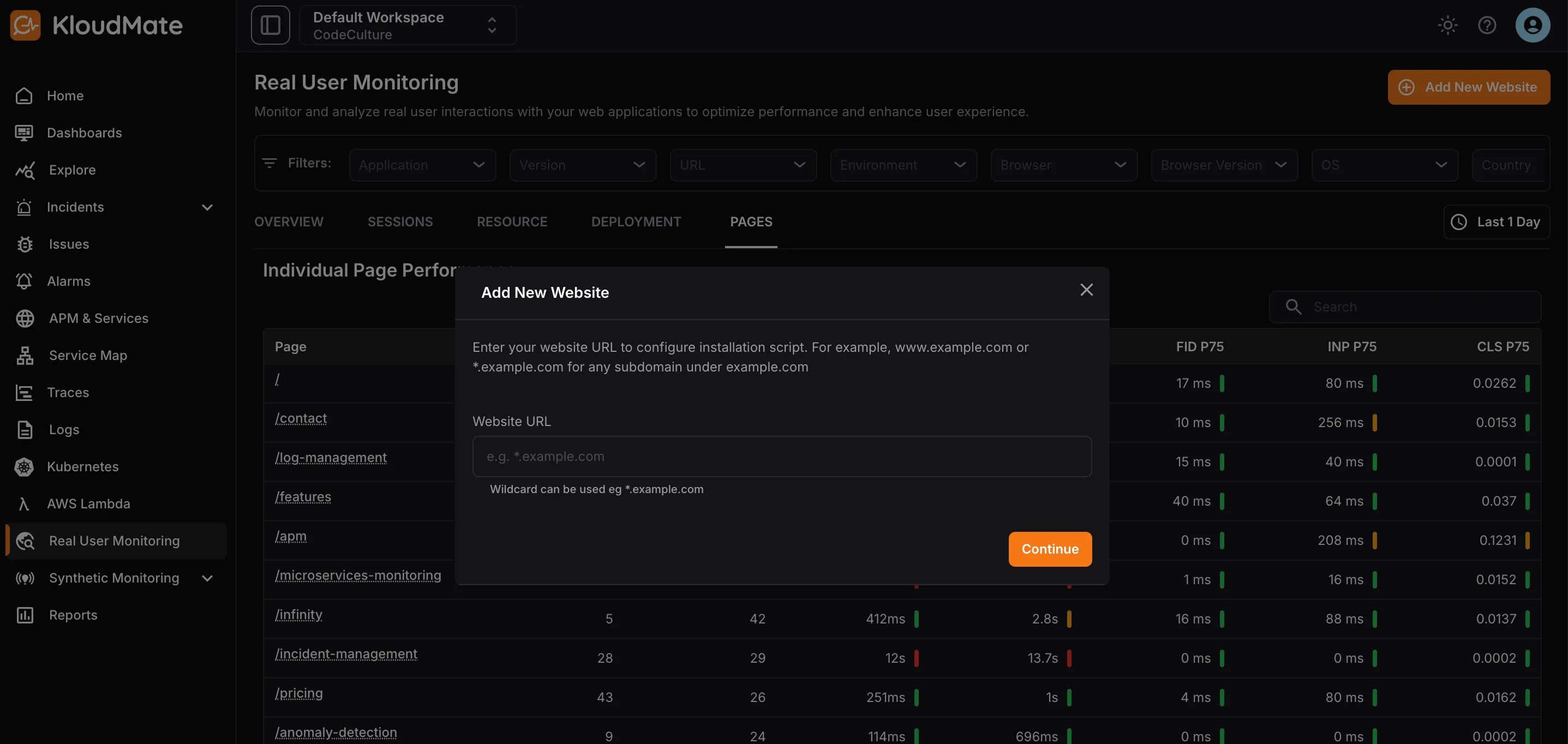The image size is (1568, 744).
Task: Open the /pricing page link
Action: point(299,693)
